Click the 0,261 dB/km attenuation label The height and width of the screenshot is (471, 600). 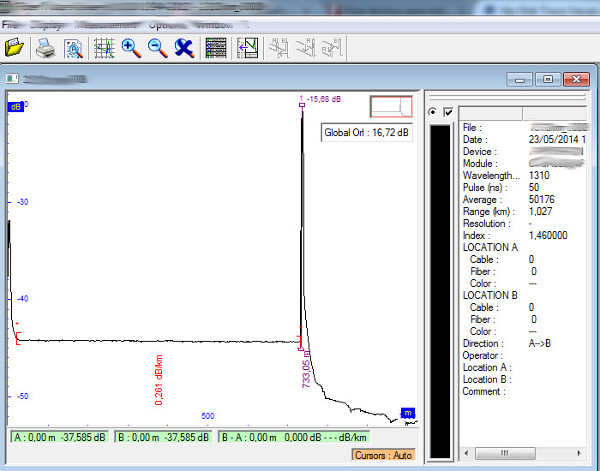click(x=159, y=380)
